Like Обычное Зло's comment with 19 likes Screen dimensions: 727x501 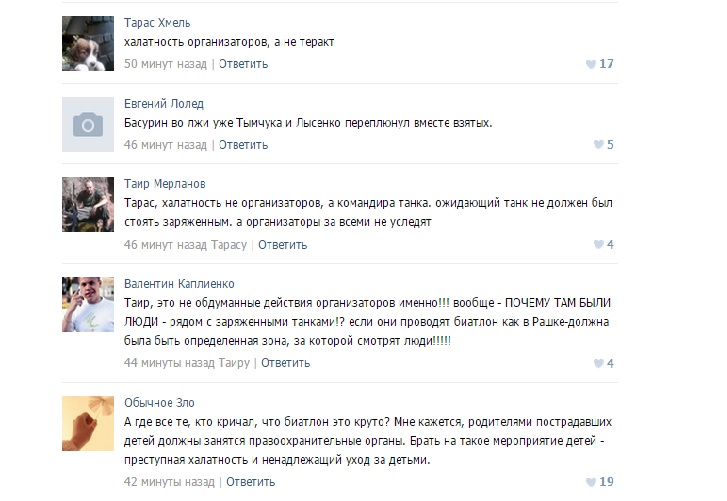pos(589,482)
